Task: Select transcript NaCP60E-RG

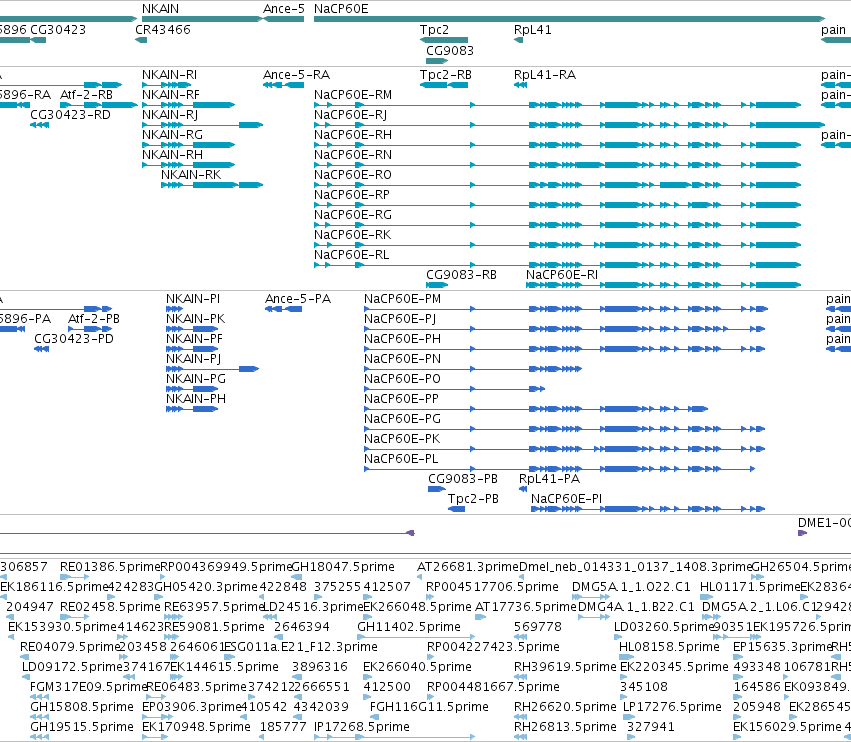Action: (353, 215)
